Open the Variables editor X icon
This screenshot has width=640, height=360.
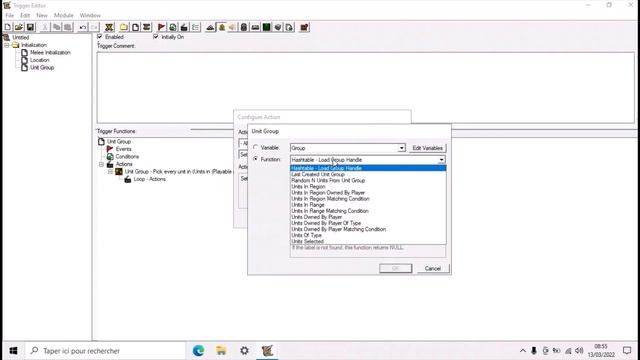pyautogui.click(x=109, y=27)
